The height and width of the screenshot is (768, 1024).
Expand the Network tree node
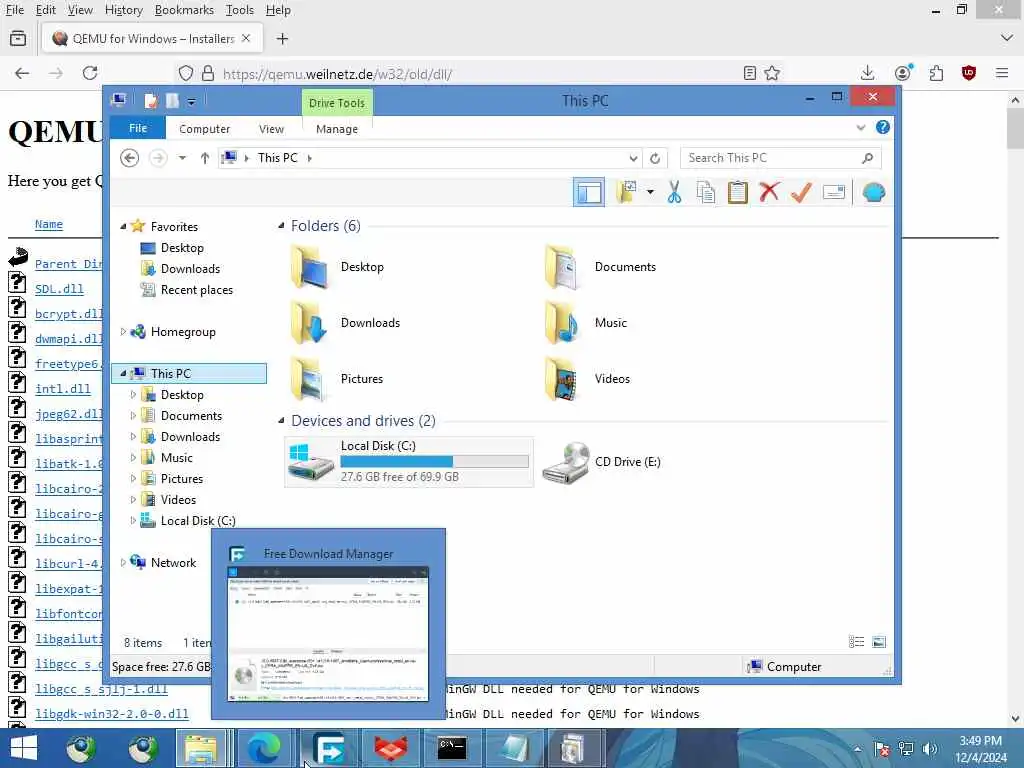(x=123, y=562)
